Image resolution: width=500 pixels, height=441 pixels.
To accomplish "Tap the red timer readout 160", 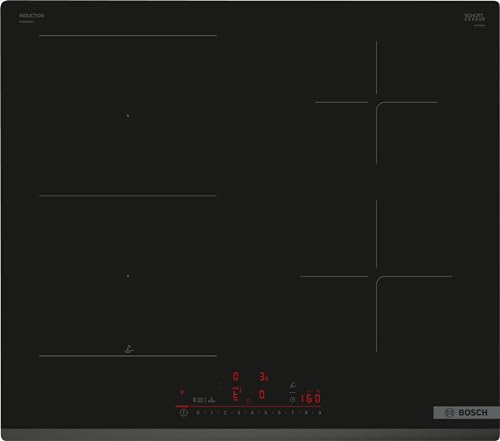I will pyautogui.click(x=310, y=398).
